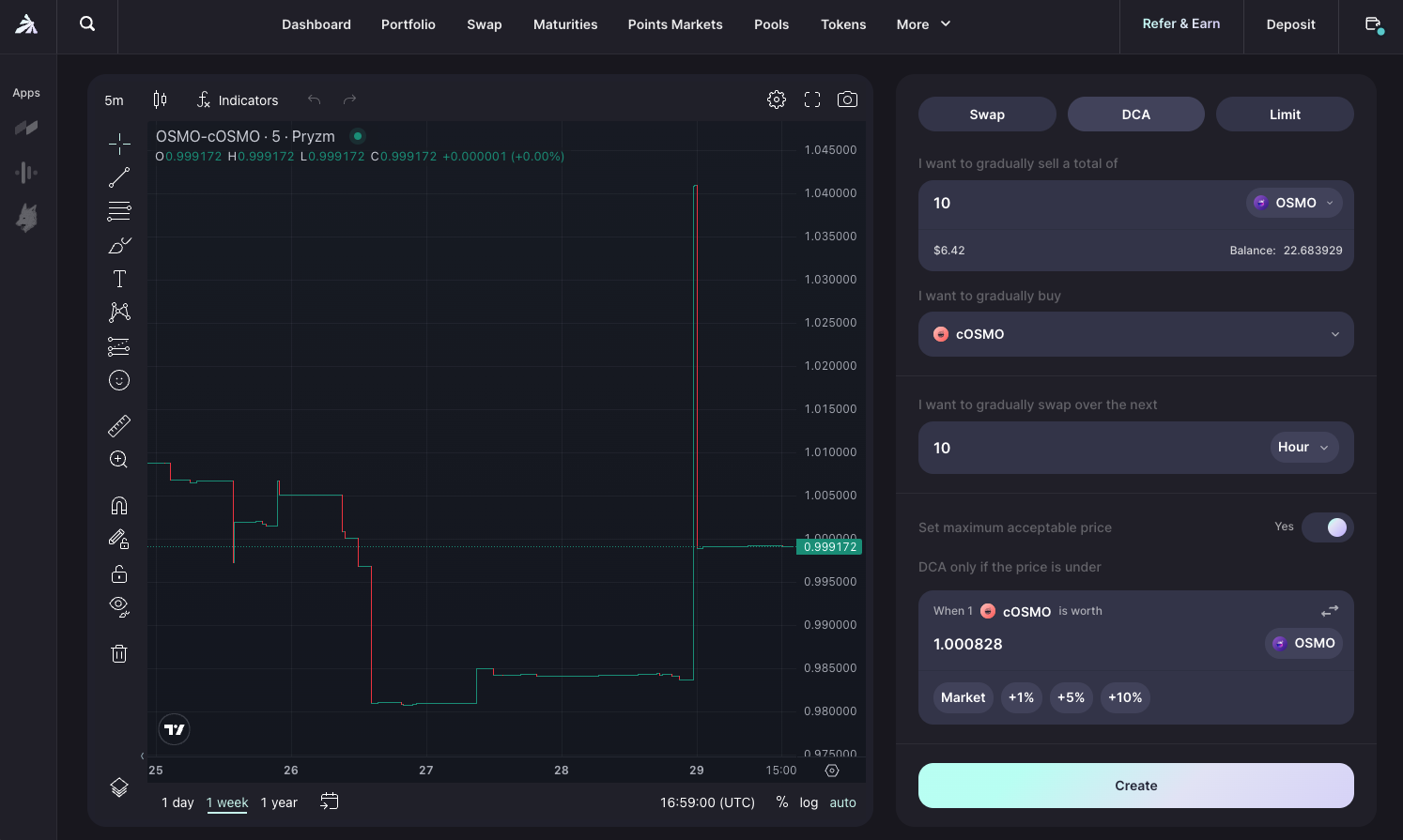The width and height of the screenshot is (1403, 840).
Task: Set the price to +5%
Action: (1072, 697)
